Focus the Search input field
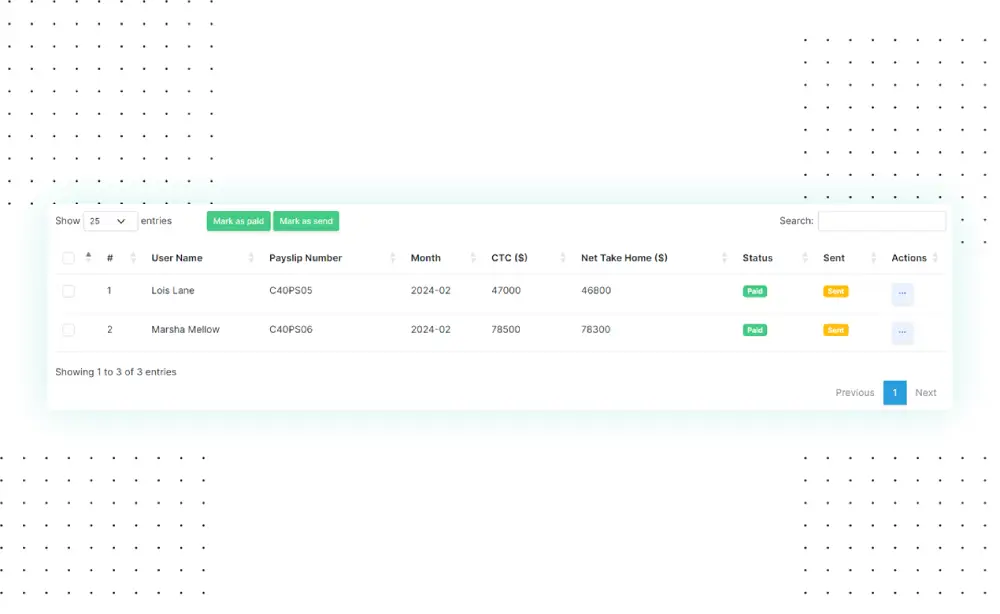This screenshot has width=1000, height=614. (881, 221)
